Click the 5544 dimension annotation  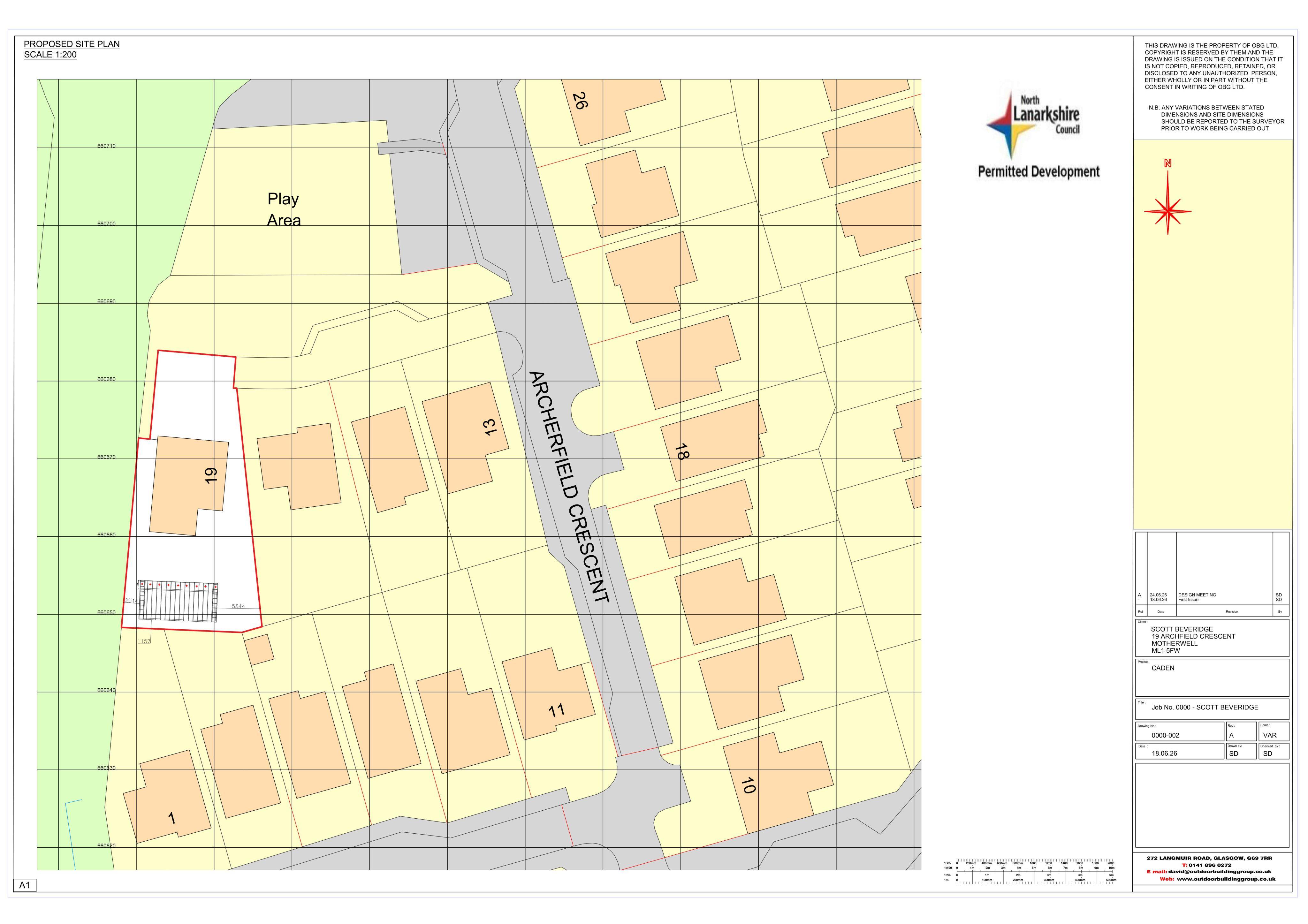[239, 606]
